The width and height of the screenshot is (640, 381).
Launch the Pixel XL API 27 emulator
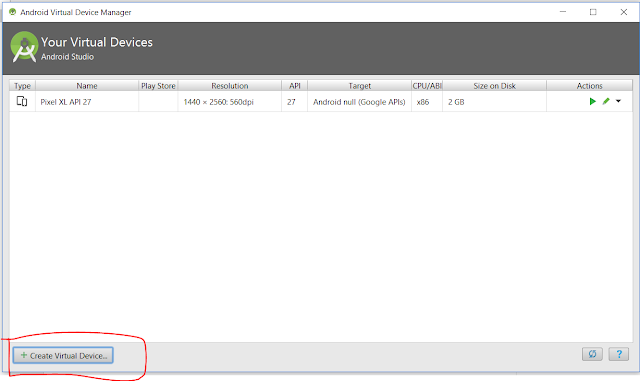(x=593, y=101)
